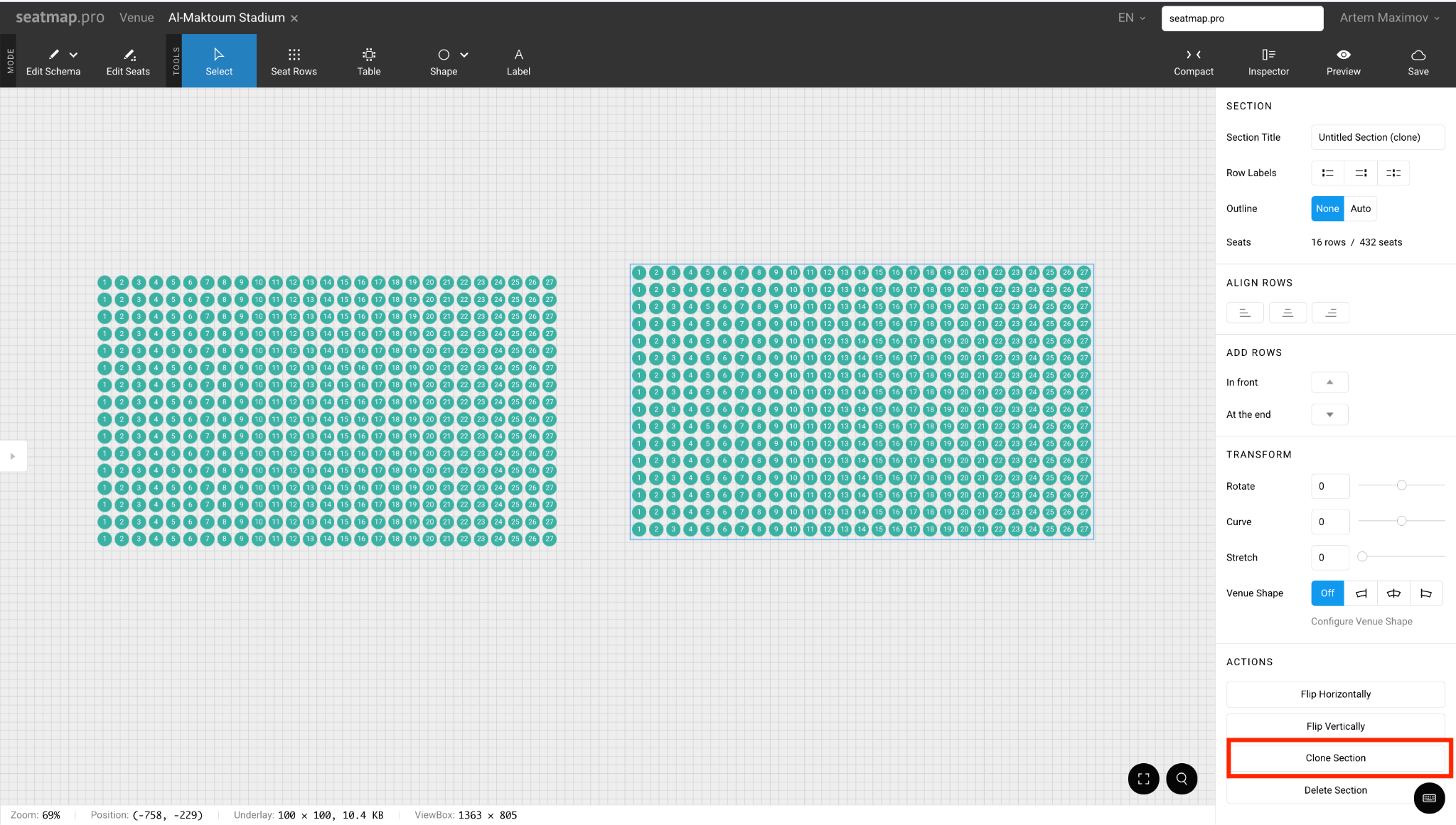Set Outline to None

pyautogui.click(x=1327, y=208)
